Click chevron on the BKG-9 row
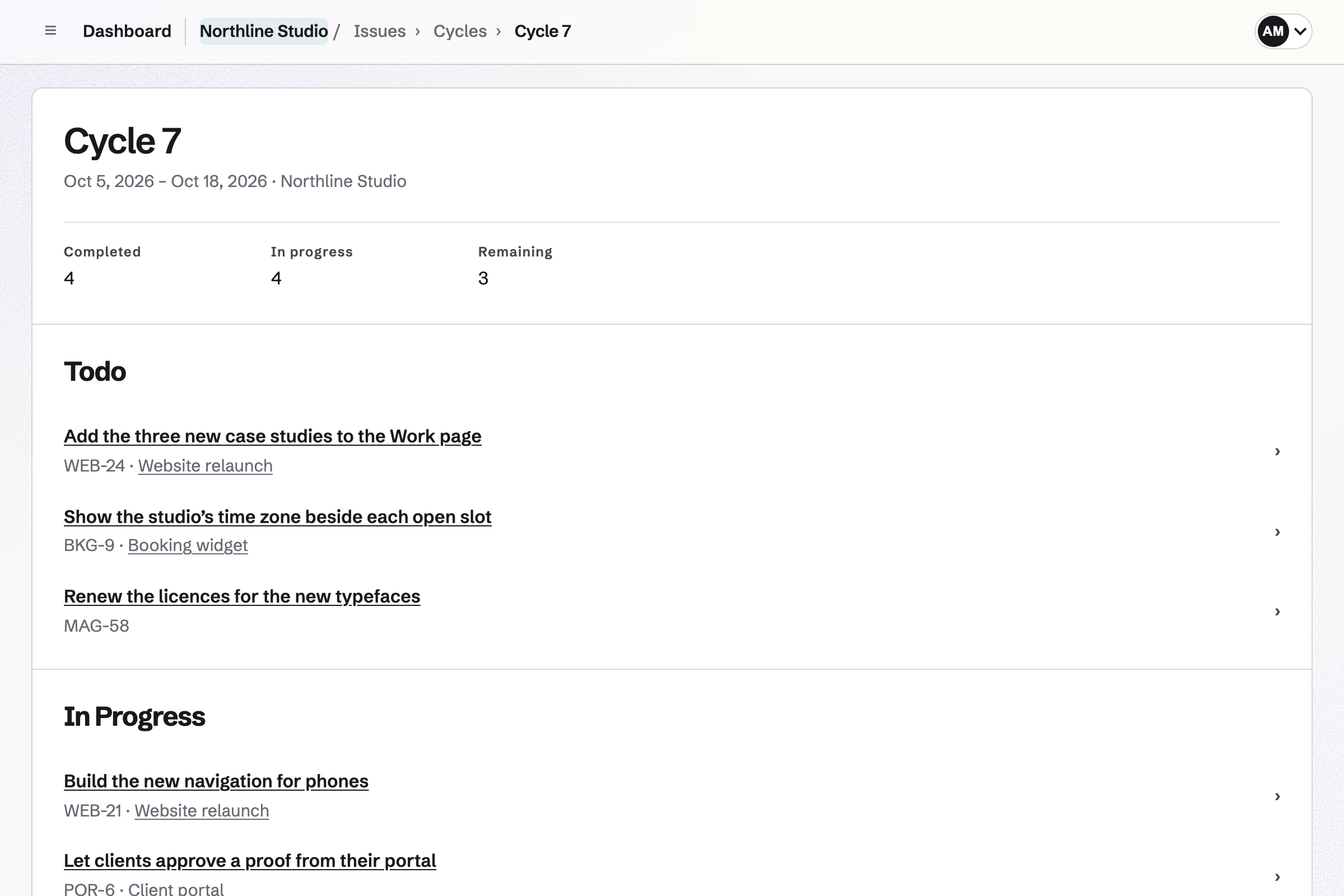1344x896 pixels. (1277, 532)
